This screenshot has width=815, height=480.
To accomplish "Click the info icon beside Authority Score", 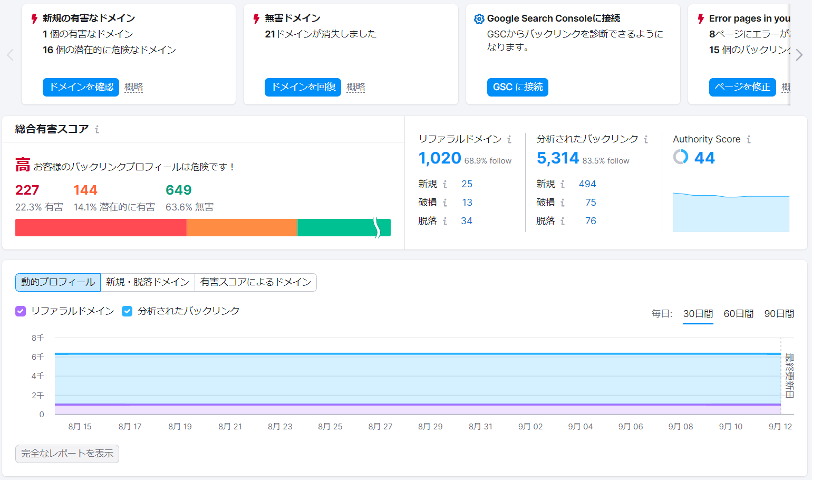I will 749,140.
